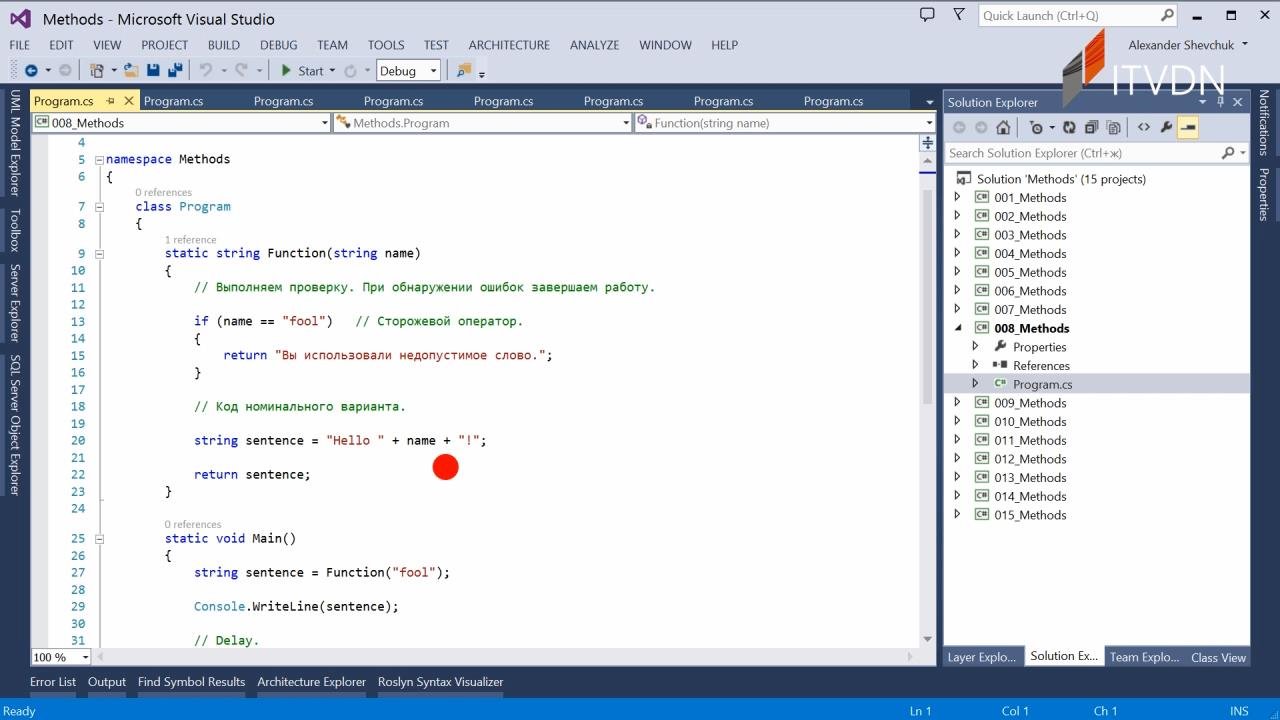
Task: Click the Undo arrow in the toolbar
Action: (205, 70)
